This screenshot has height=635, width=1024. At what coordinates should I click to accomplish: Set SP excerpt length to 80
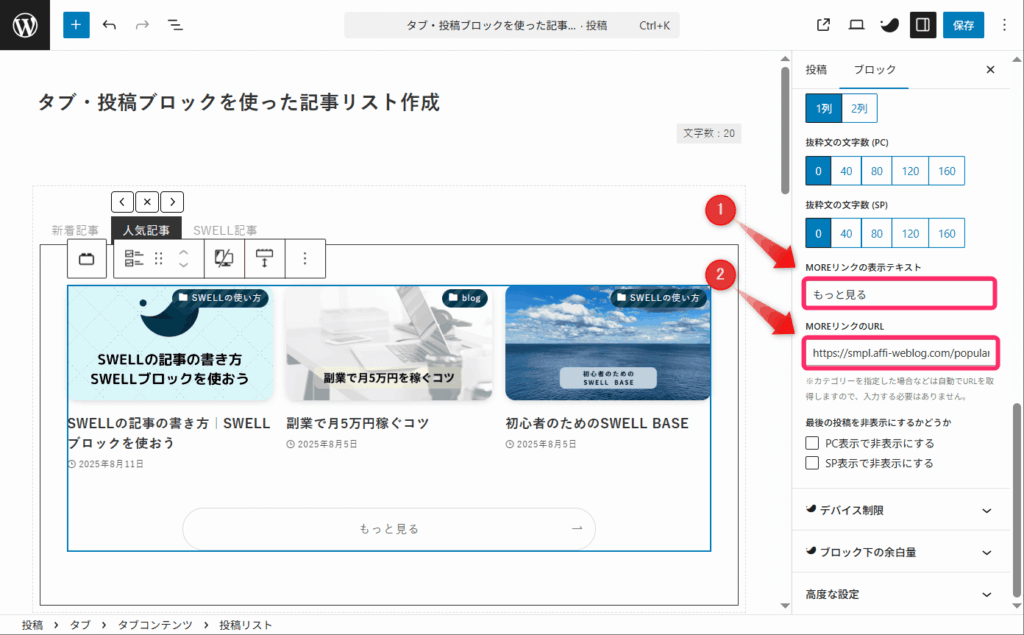(x=876, y=233)
